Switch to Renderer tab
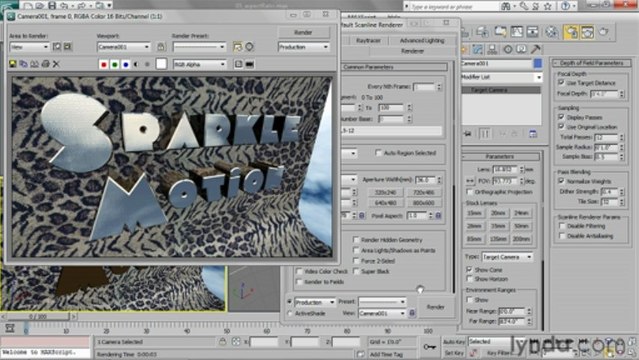Screen dimensions: 639x360 [x=412, y=51]
